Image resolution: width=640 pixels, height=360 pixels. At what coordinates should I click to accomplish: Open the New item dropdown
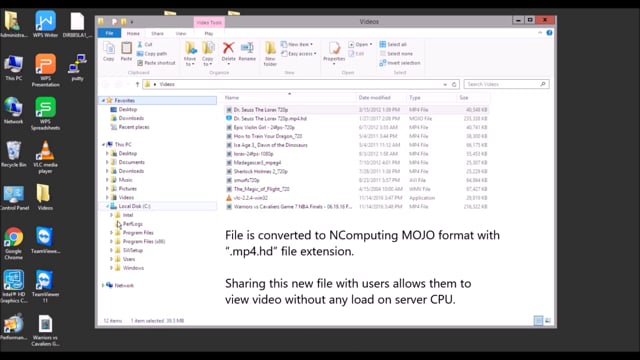(297, 44)
